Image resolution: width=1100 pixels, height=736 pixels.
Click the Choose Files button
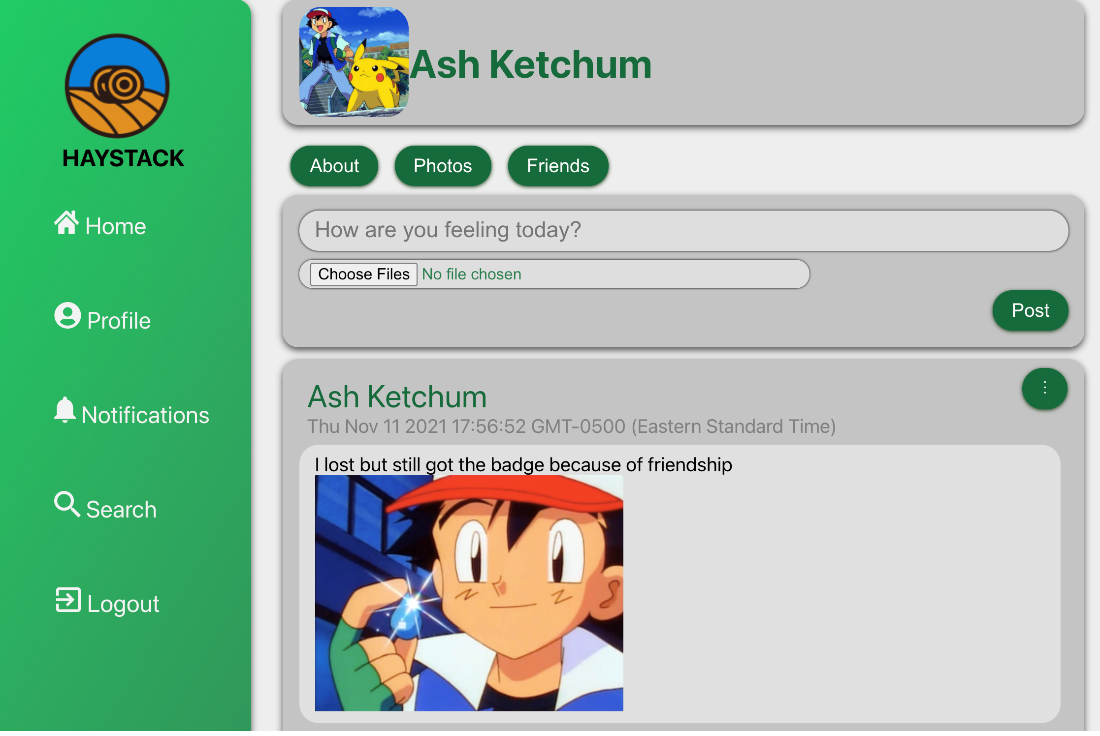[363, 274]
